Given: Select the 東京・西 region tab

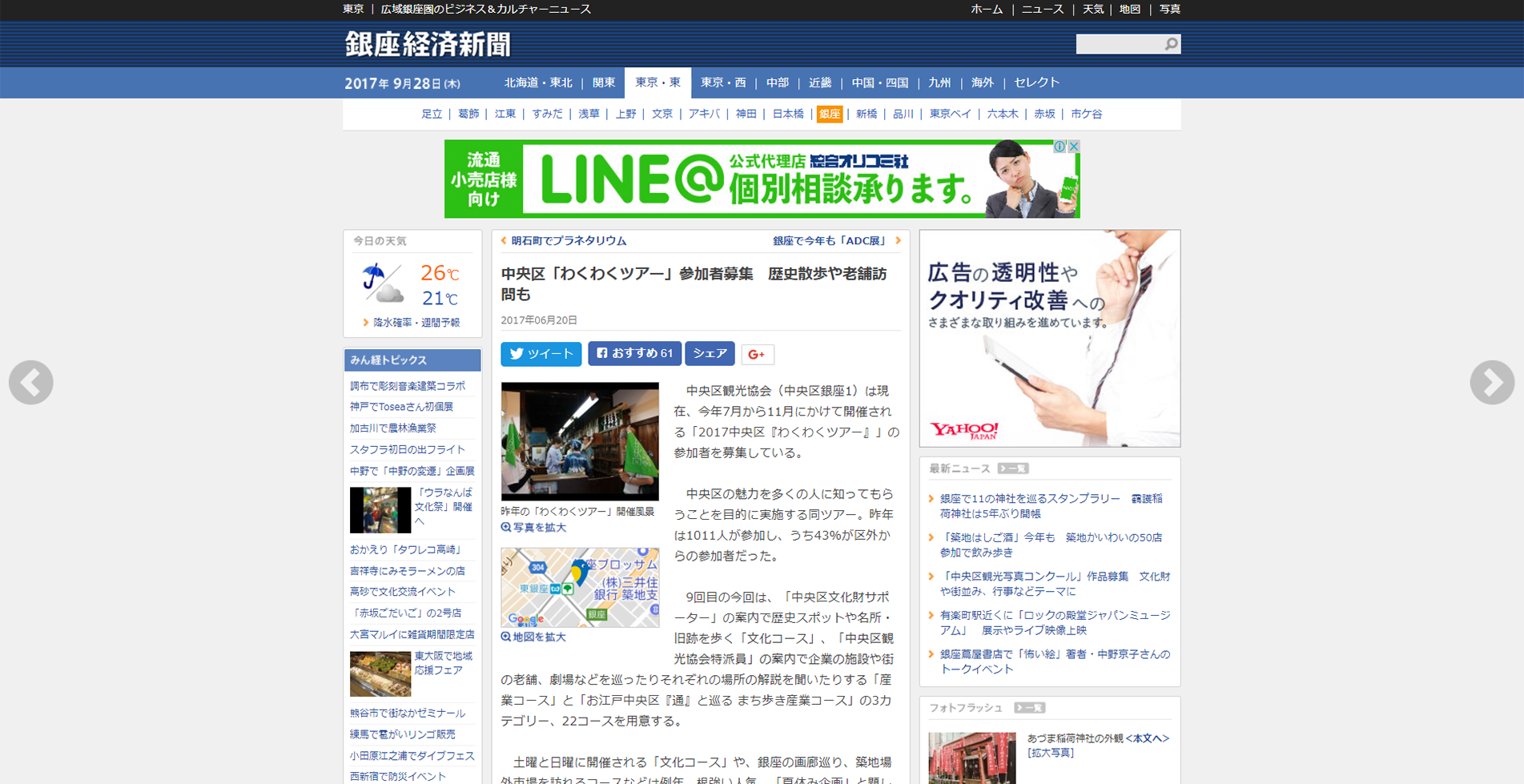Looking at the screenshot, I should pyautogui.click(x=723, y=83).
